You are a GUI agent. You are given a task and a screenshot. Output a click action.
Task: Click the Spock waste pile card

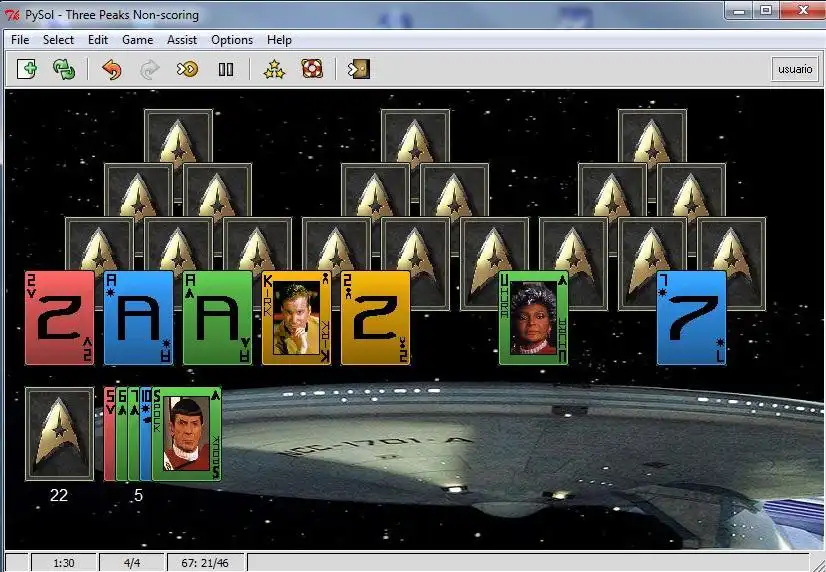coord(187,434)
